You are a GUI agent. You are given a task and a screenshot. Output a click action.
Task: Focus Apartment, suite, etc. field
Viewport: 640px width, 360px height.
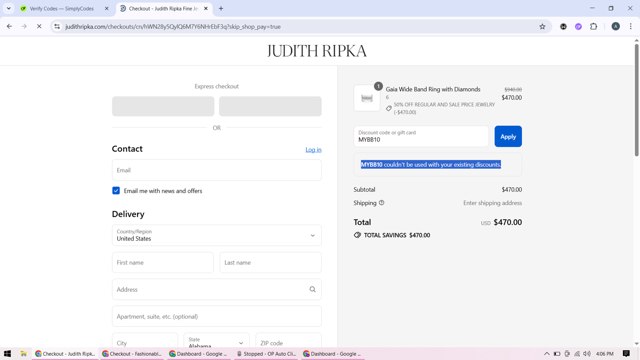coord(217,316)
